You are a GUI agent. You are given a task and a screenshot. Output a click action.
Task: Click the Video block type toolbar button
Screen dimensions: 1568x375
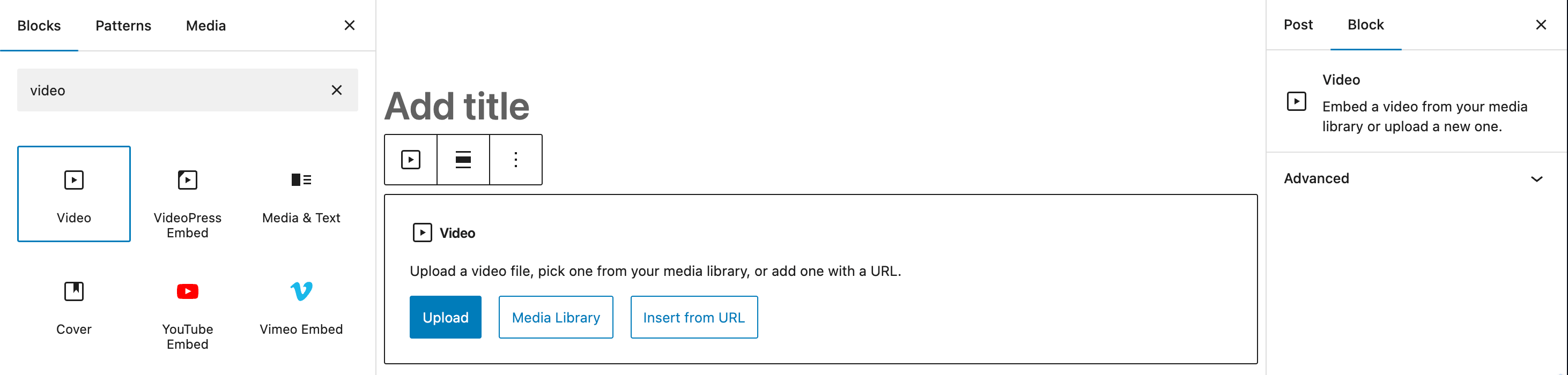(x=411, y=160)
